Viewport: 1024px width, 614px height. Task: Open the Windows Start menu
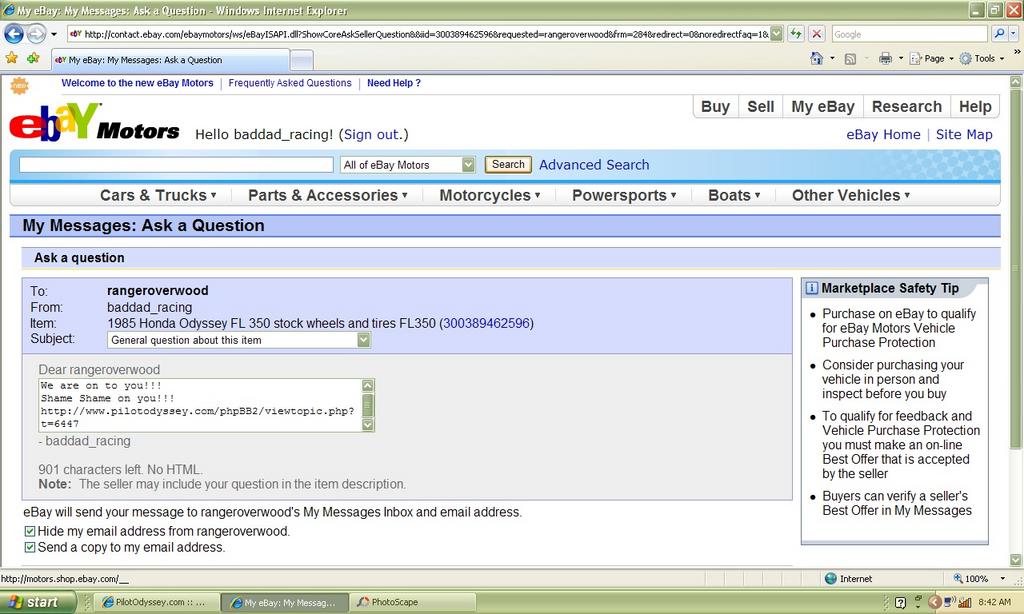[x=38, y=602]
